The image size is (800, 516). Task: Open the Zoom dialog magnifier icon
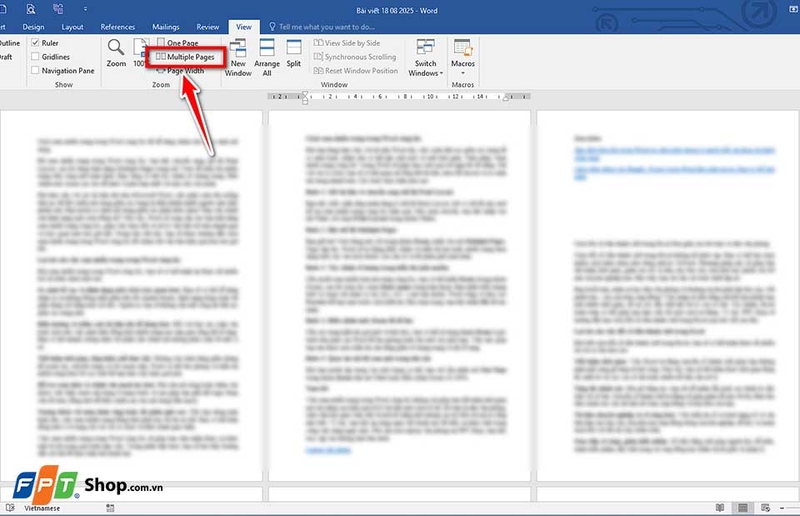coord(116,47)
